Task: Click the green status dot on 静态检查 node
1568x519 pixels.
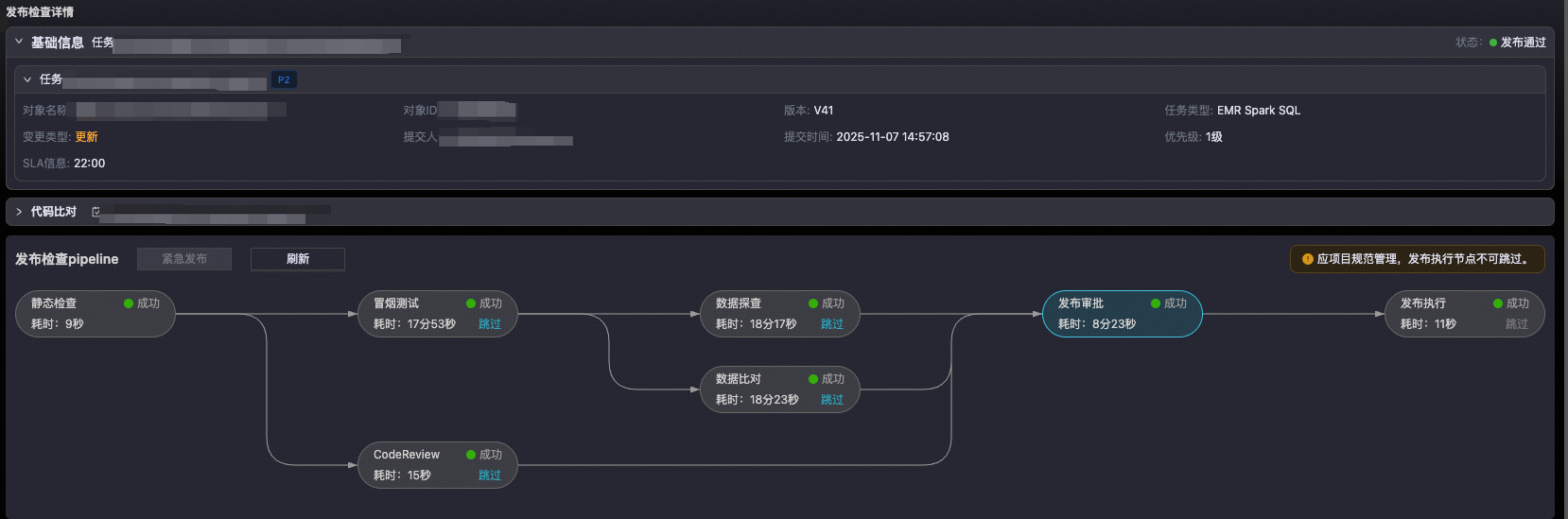Action: tap(129, 303)
